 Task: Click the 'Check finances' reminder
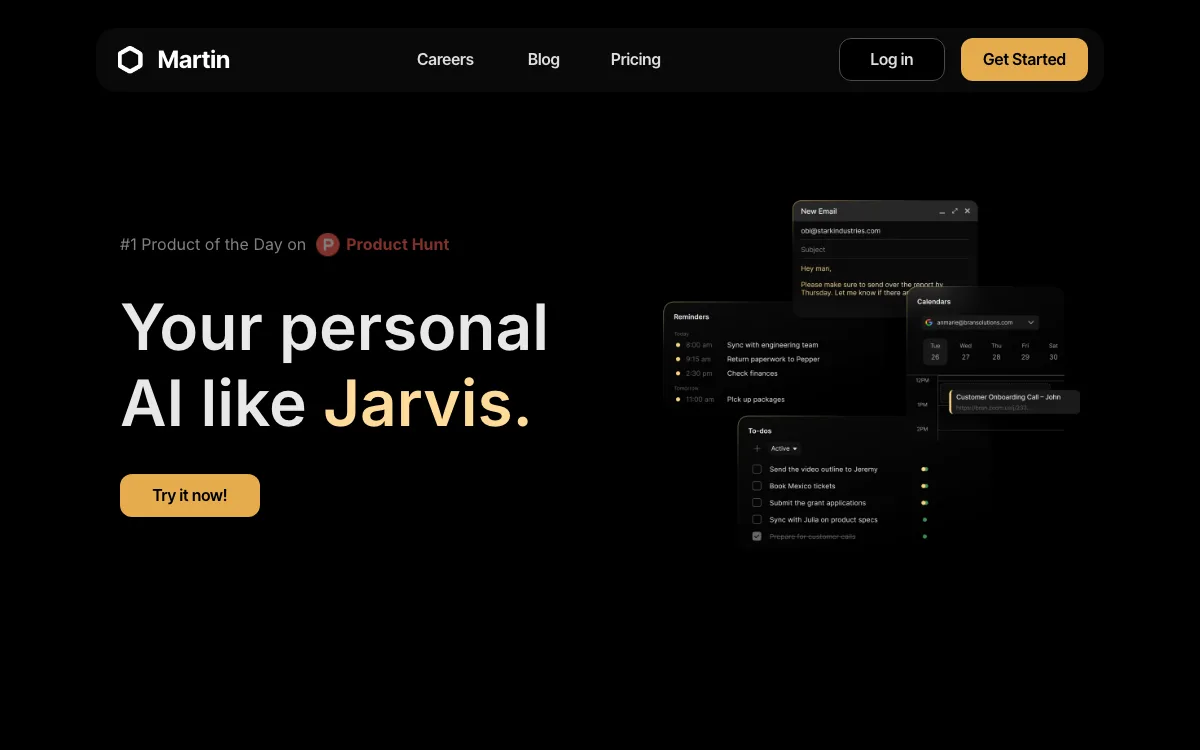point(752,373)
